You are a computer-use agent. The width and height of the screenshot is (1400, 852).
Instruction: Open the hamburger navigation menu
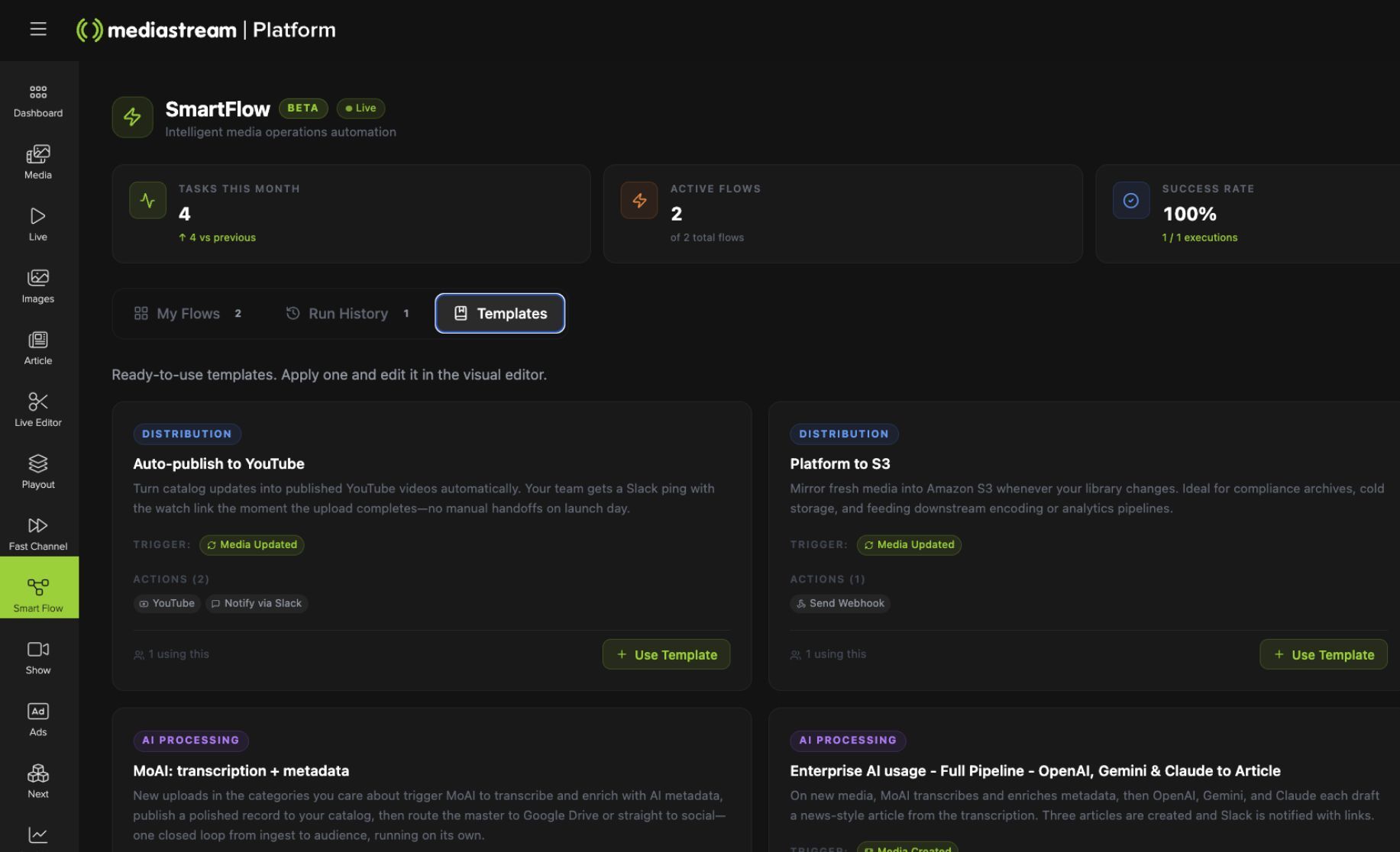pos(38,30)
